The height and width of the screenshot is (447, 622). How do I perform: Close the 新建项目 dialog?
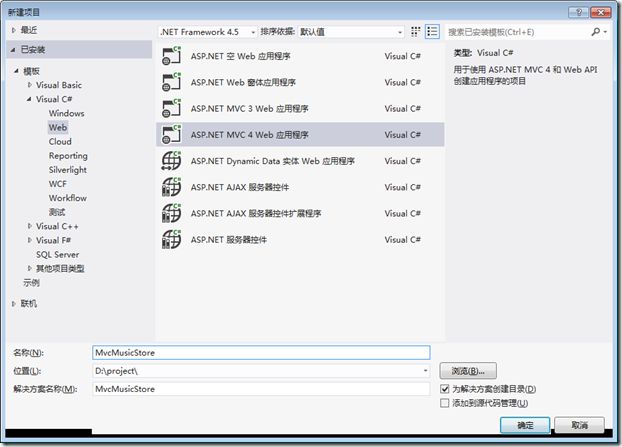pos(601,12)
